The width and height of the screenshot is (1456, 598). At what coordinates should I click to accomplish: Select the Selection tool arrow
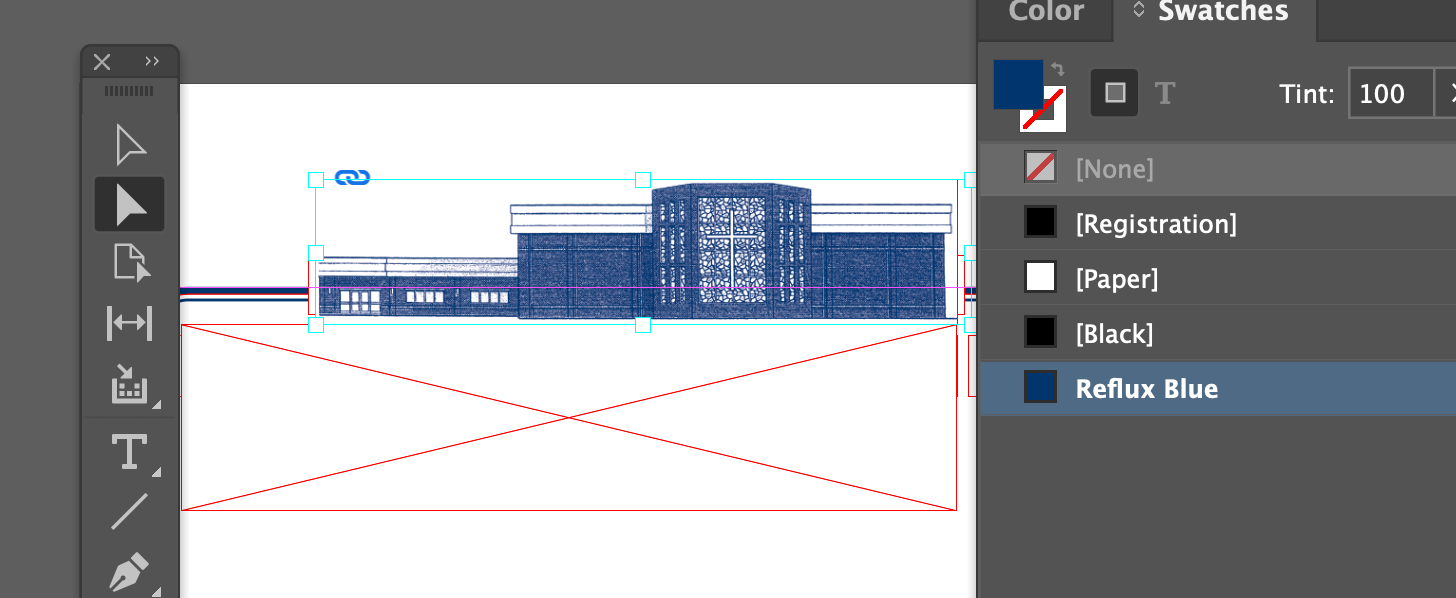click(130, 144)
